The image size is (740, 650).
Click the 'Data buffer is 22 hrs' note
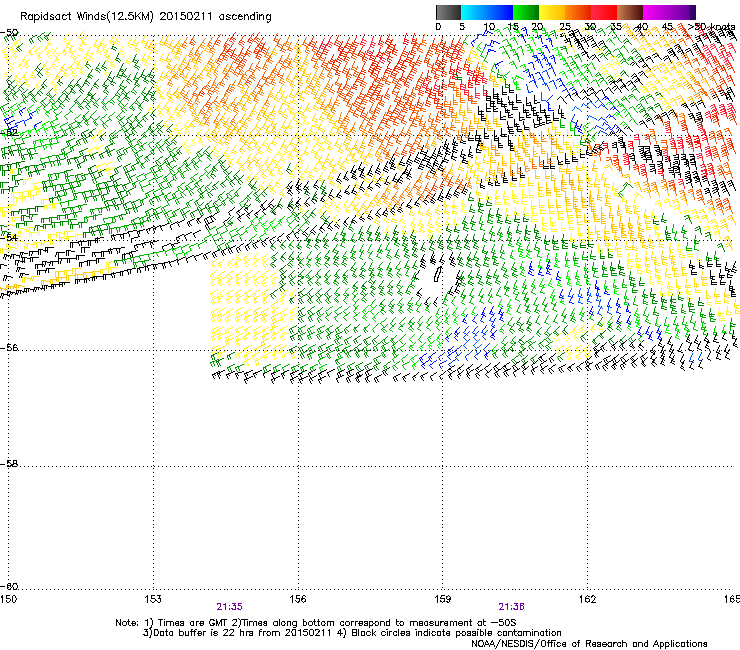237,633
